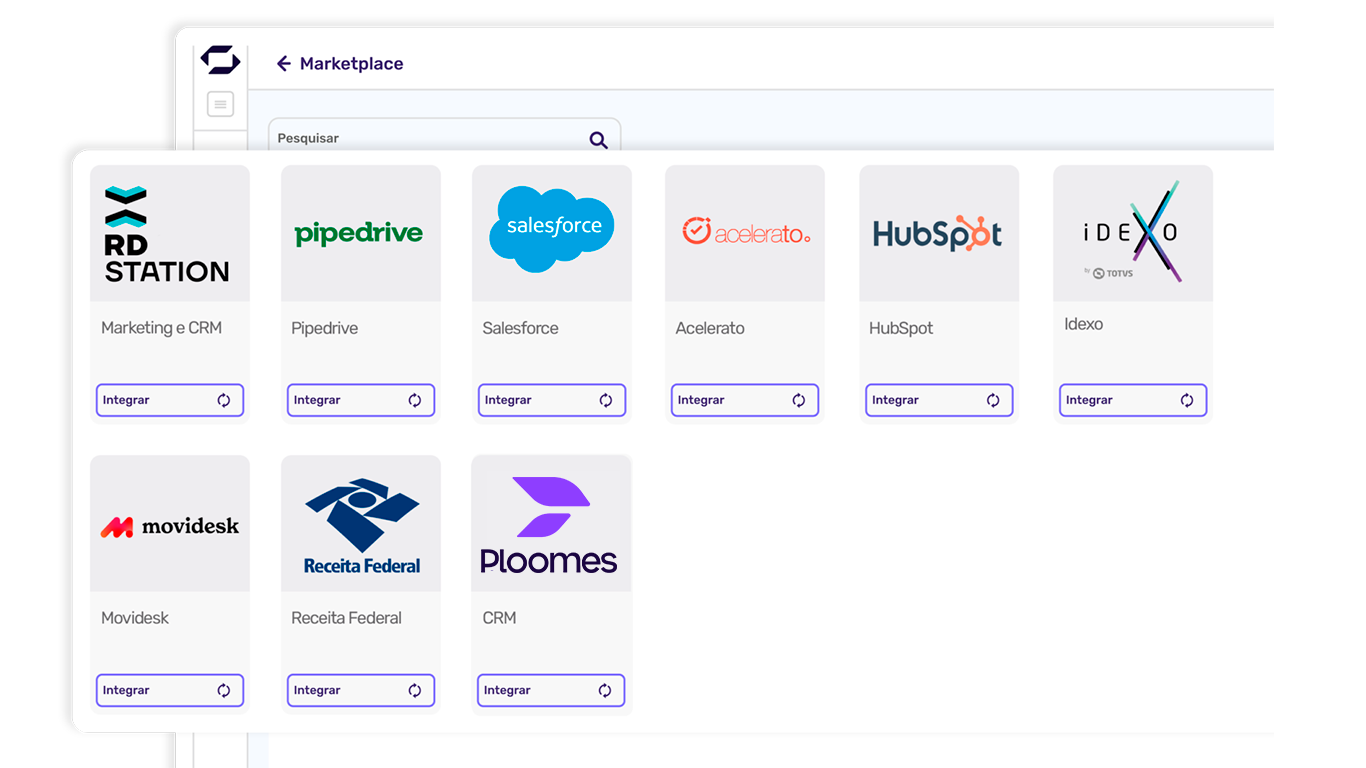1366x768 pixels.
Task: Open the hamburger menu in the sidebar
Action: (x=220, y=104)
